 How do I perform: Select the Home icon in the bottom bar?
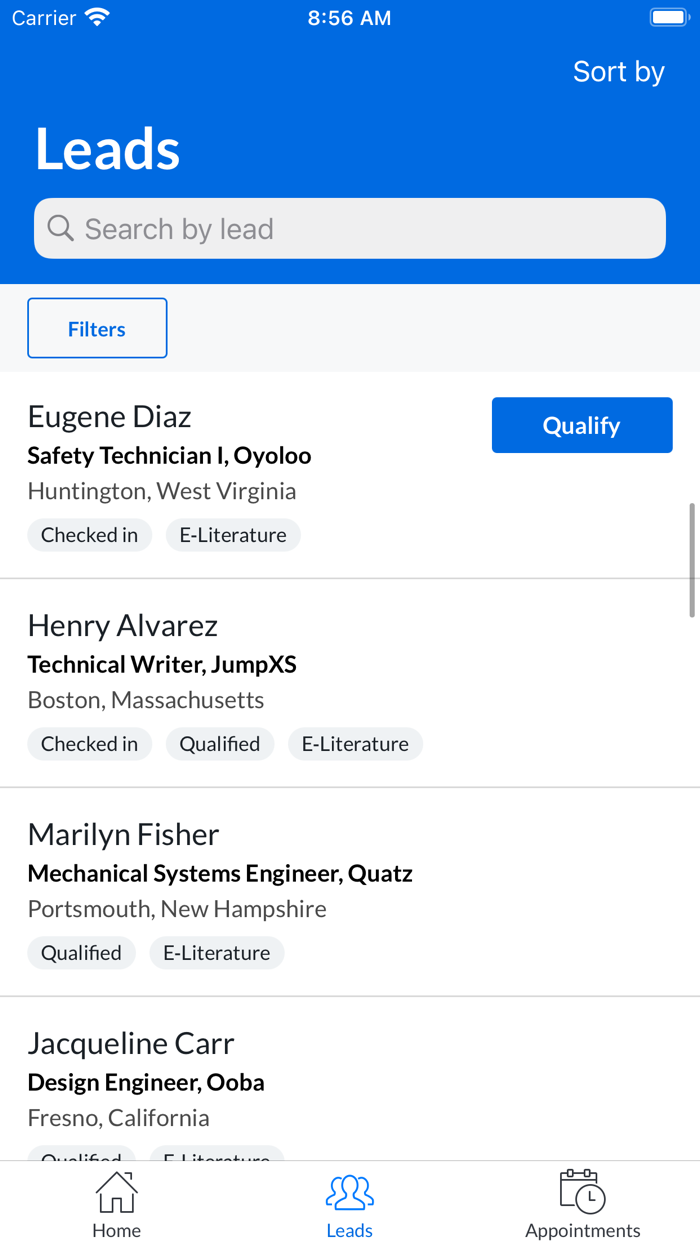(116, 1192)
